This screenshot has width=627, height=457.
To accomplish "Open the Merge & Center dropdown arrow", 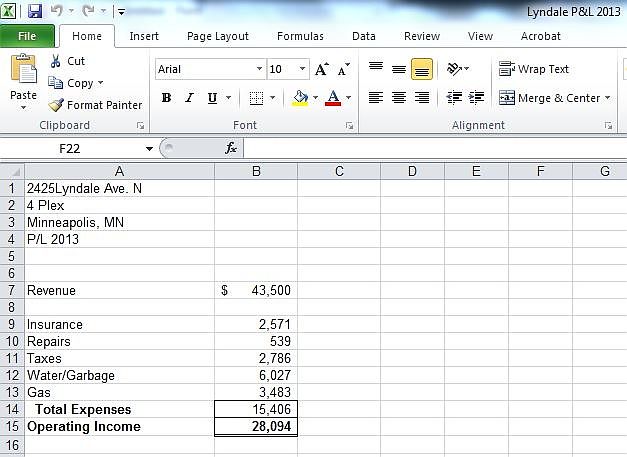I will (x=607, y=98).
